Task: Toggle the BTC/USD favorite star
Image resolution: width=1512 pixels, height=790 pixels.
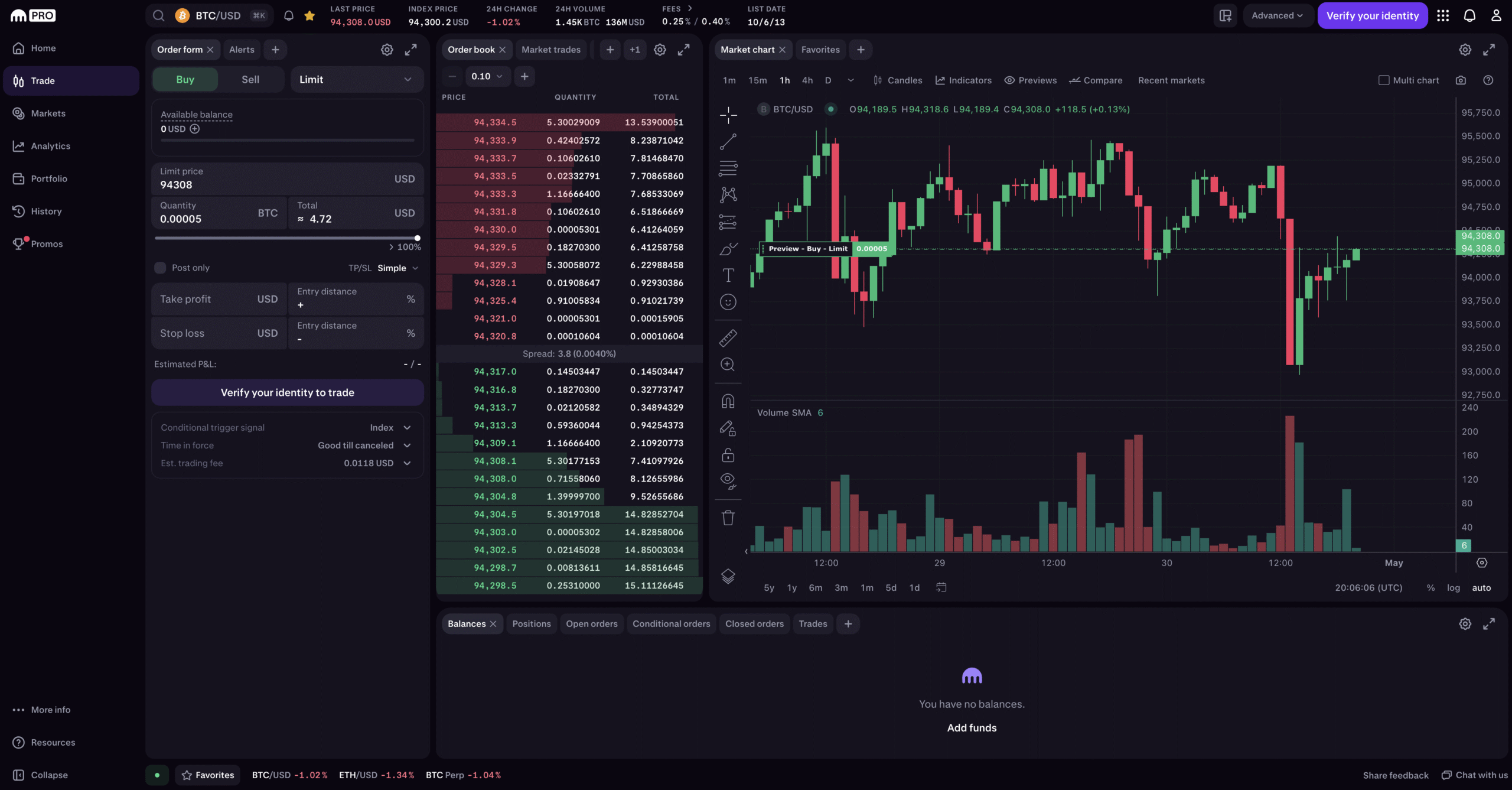Action: (309, 15)
